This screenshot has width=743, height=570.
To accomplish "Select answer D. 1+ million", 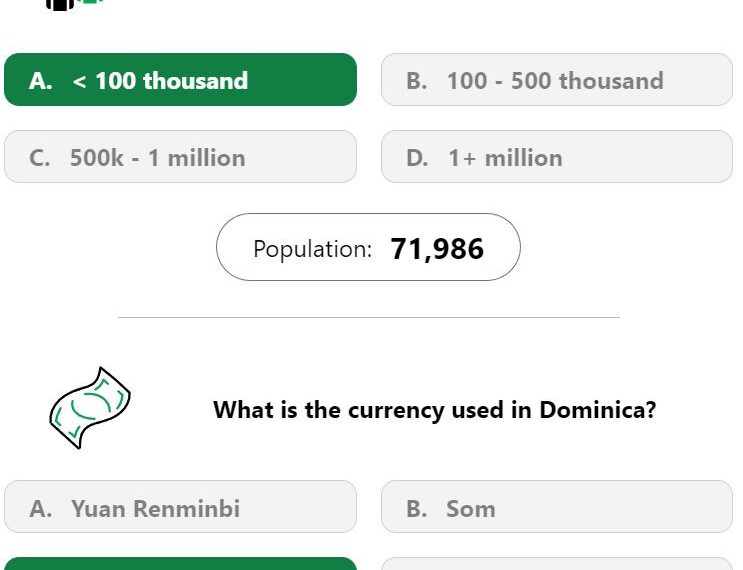I will (x=557, y=157).
